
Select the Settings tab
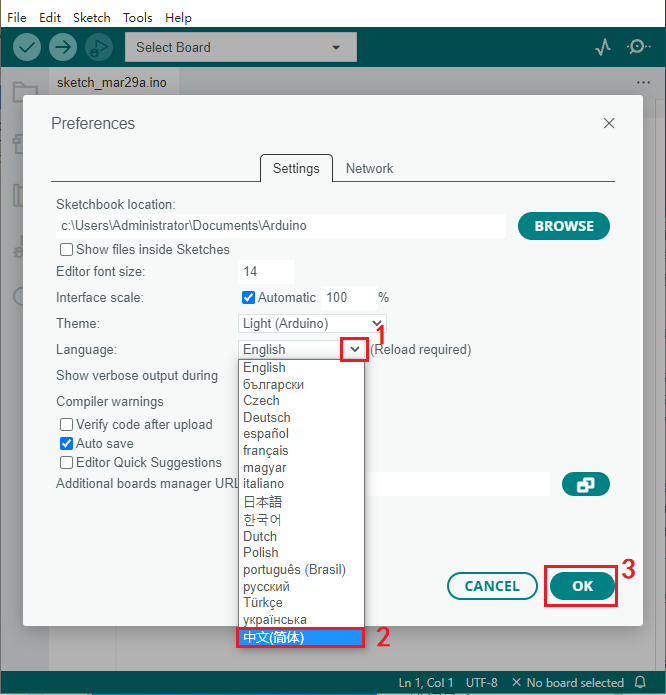296,168
